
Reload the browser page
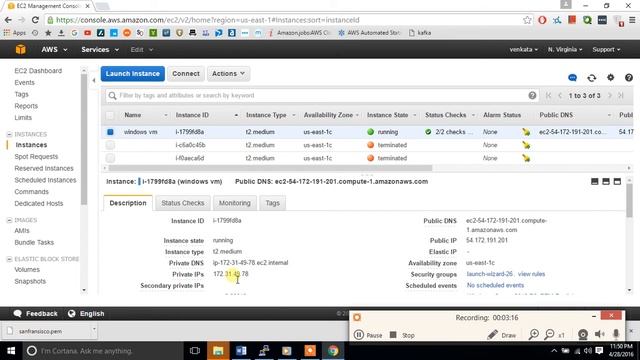click(x=35, y=20)
